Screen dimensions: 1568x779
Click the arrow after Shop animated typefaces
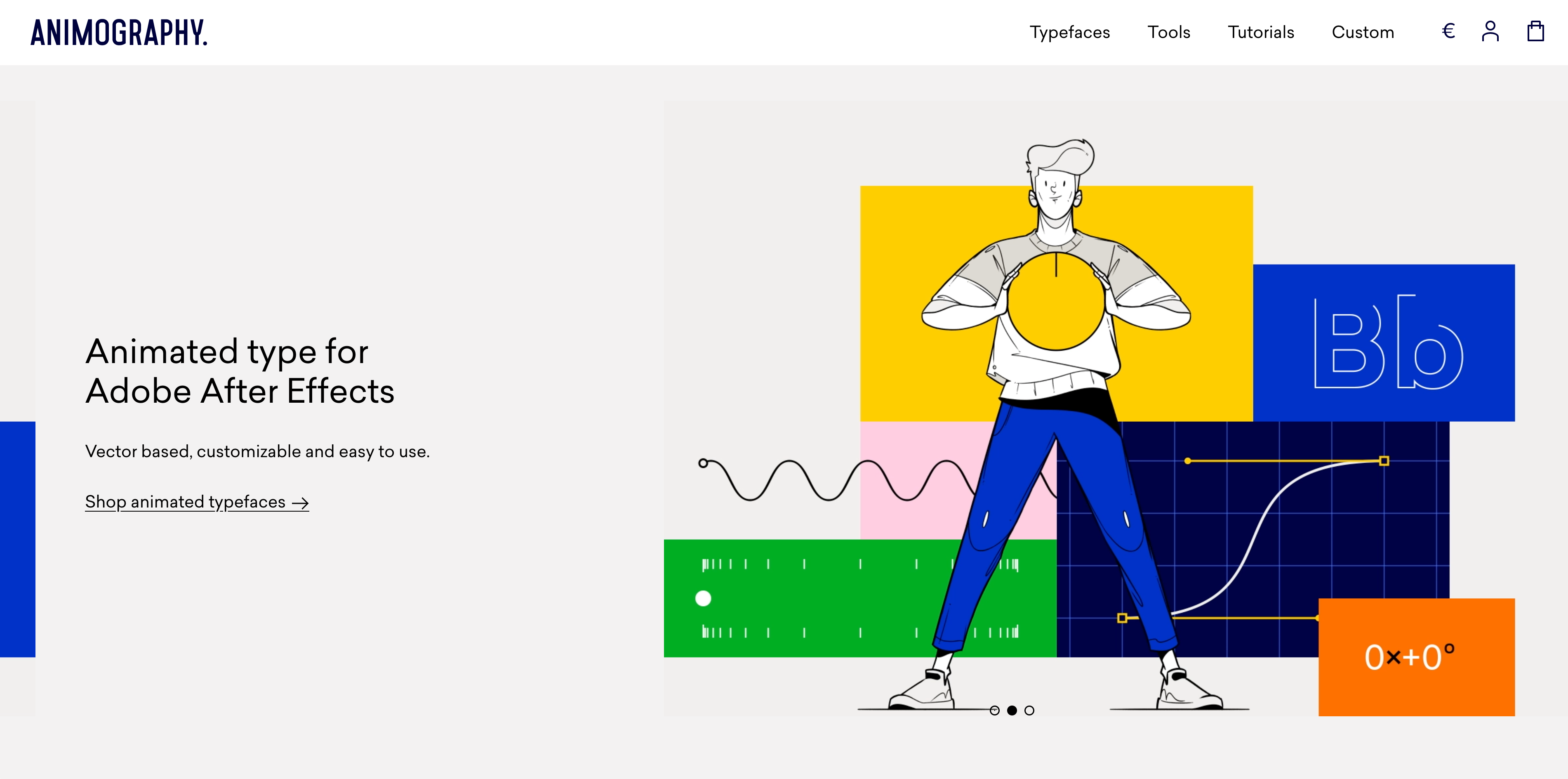pos(300,503)
